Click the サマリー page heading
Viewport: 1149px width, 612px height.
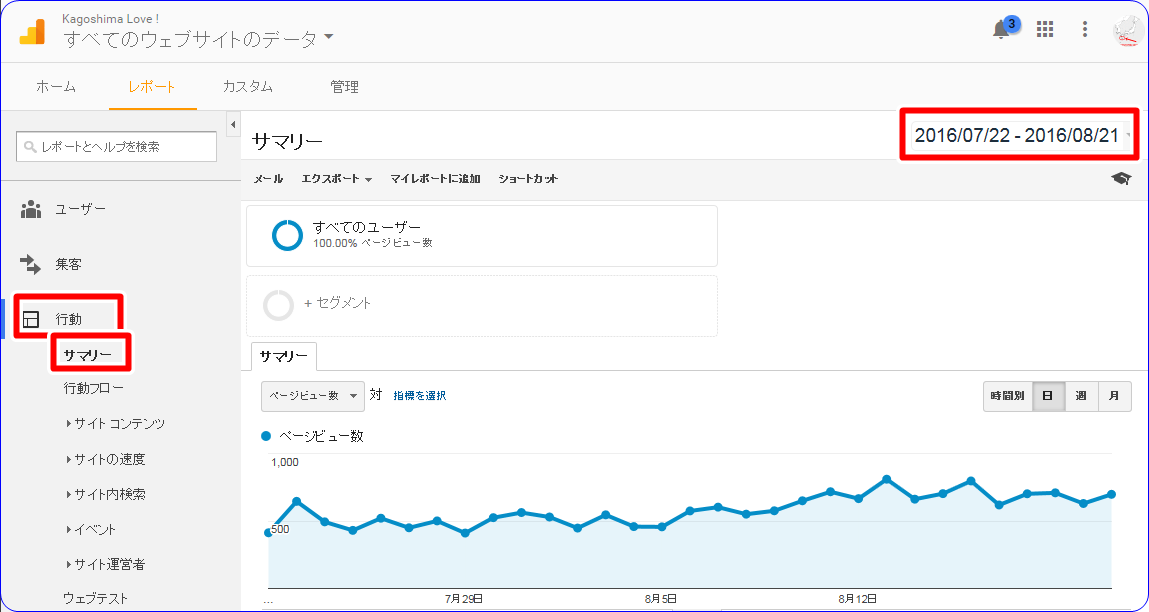coord(287,141)
